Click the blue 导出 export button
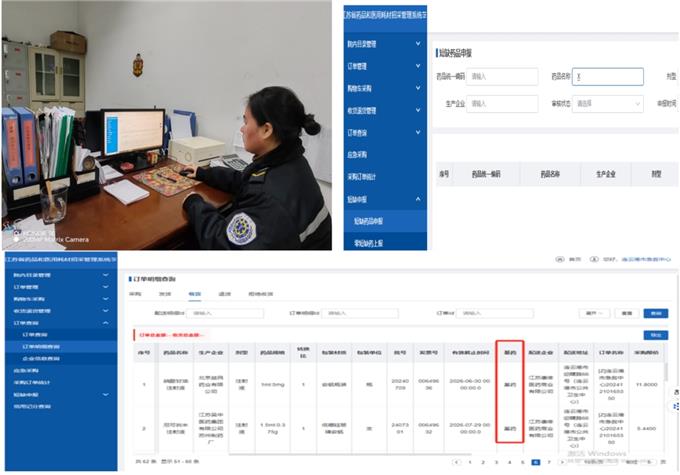Screen dimensions: 680x475 click(655, 335)
